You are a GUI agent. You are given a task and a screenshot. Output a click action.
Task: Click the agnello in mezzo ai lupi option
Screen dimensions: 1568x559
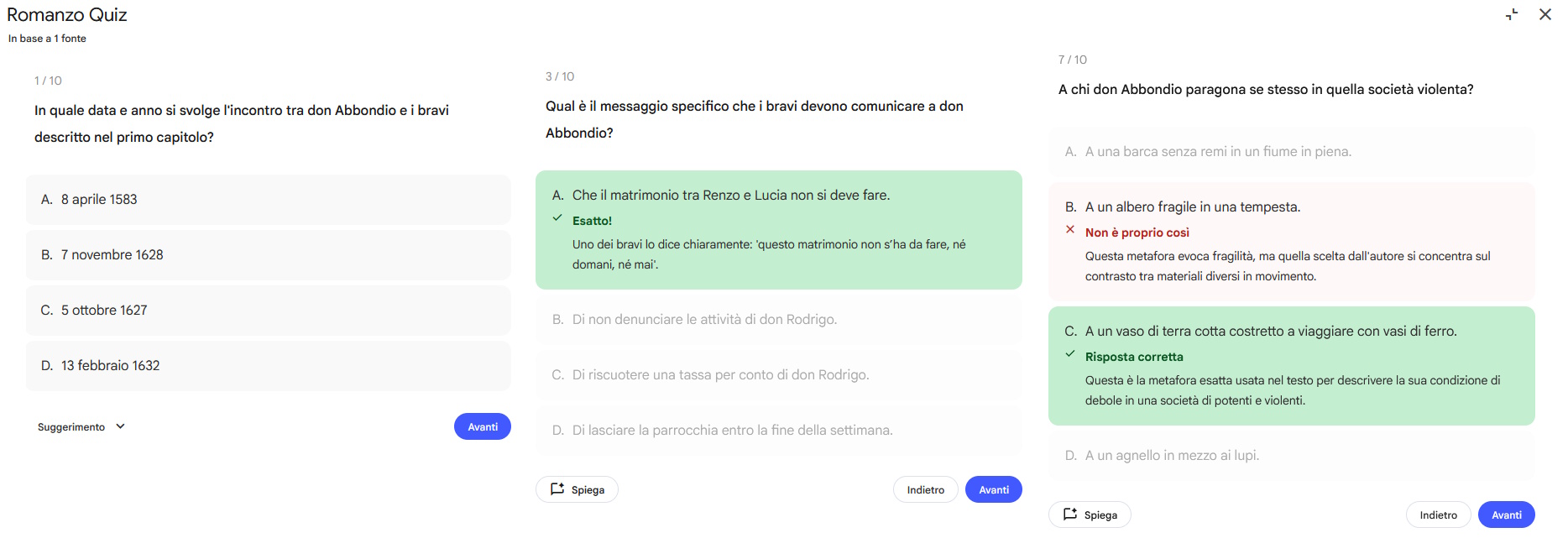pos(1291,456)
